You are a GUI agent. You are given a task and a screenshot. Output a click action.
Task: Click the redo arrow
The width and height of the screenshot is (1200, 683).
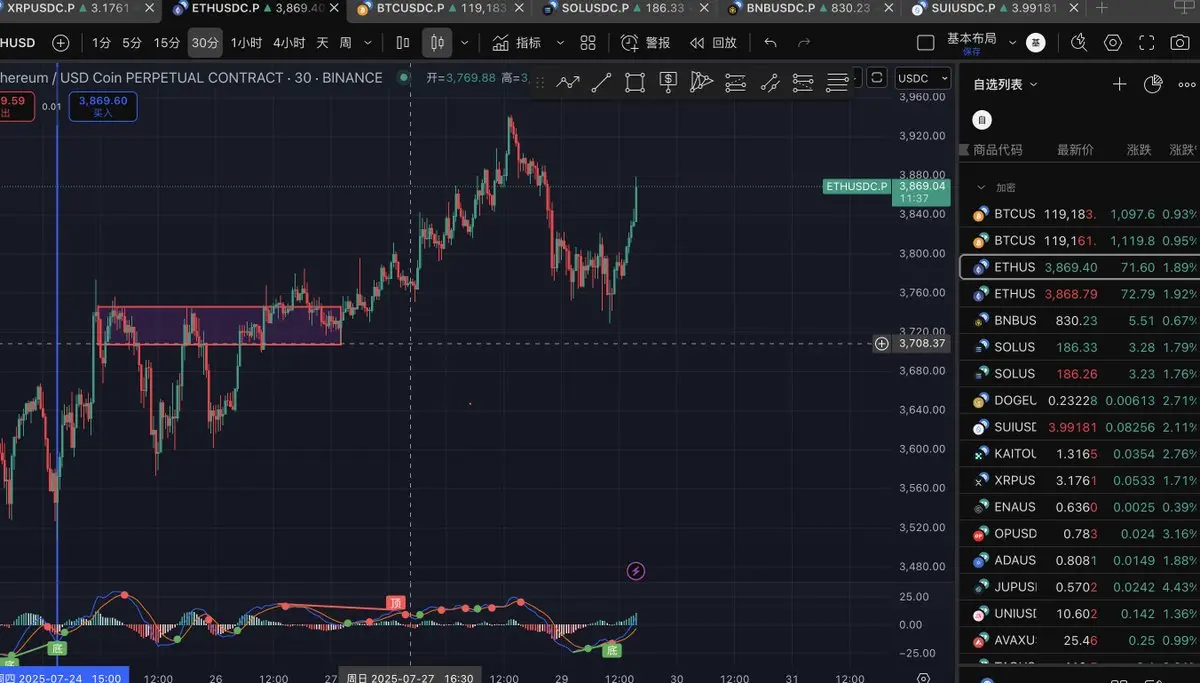(x=804, y=43)
